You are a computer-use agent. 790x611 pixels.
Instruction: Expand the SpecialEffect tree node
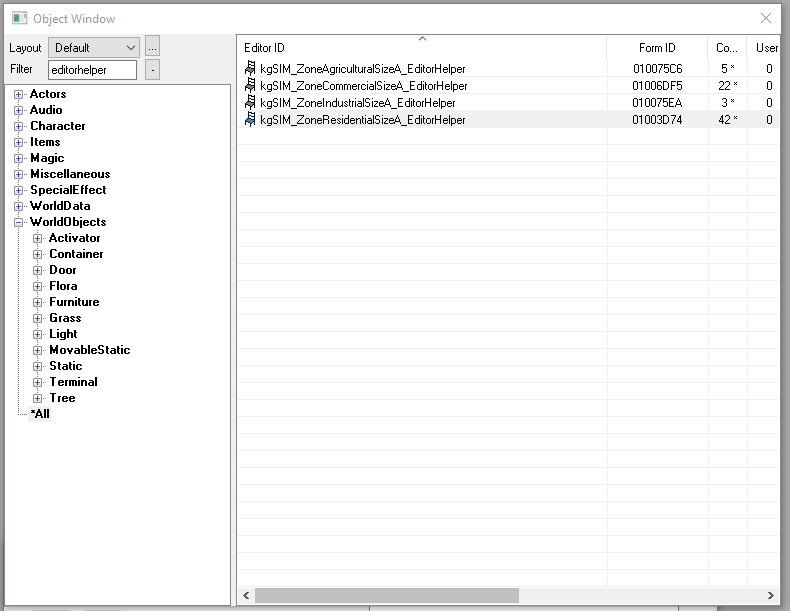19,190
